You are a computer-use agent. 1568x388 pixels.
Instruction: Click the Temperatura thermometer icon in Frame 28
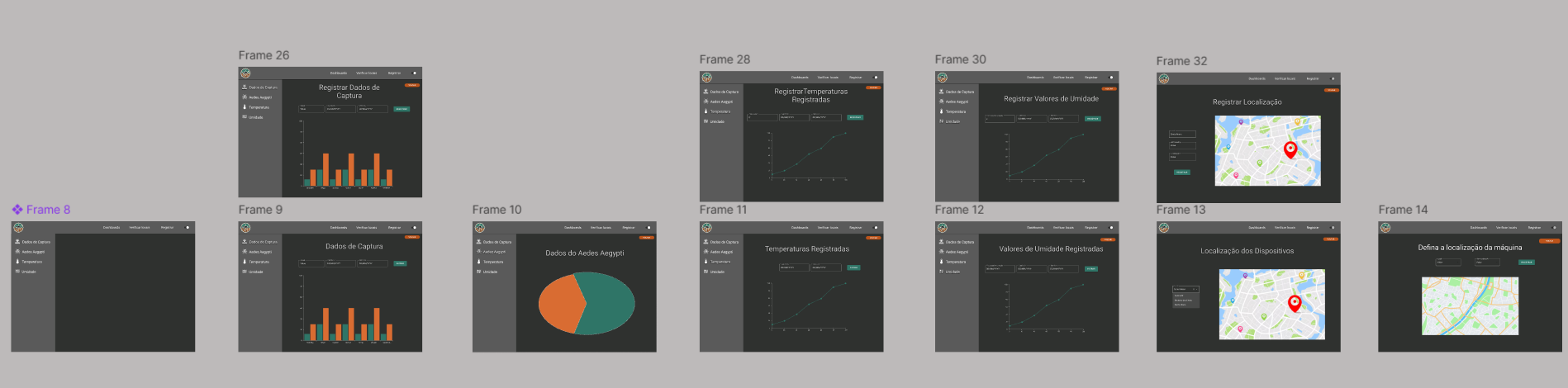(706, 111)
